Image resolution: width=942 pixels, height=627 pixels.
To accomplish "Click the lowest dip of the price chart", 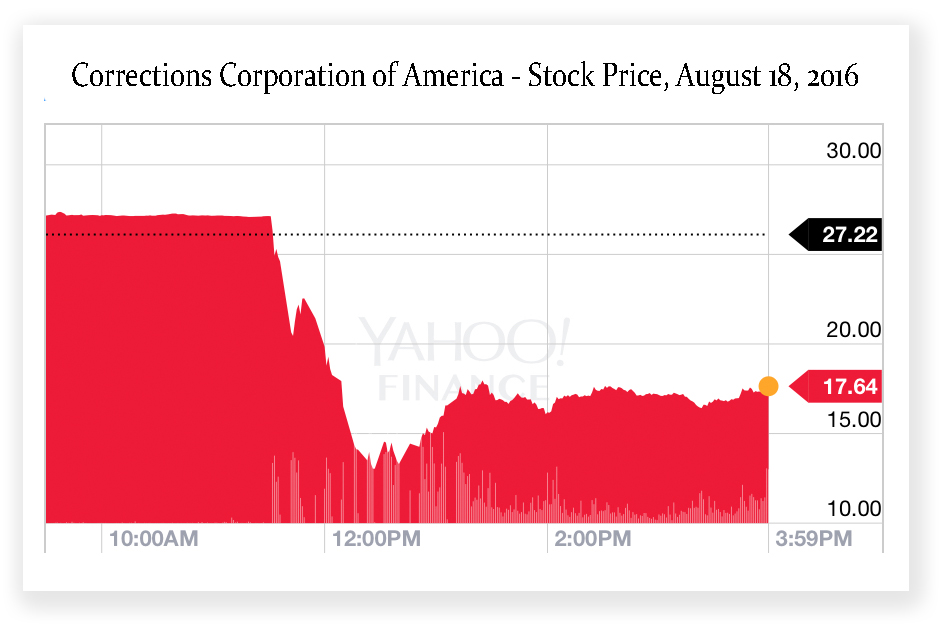I will coord(372,465).
